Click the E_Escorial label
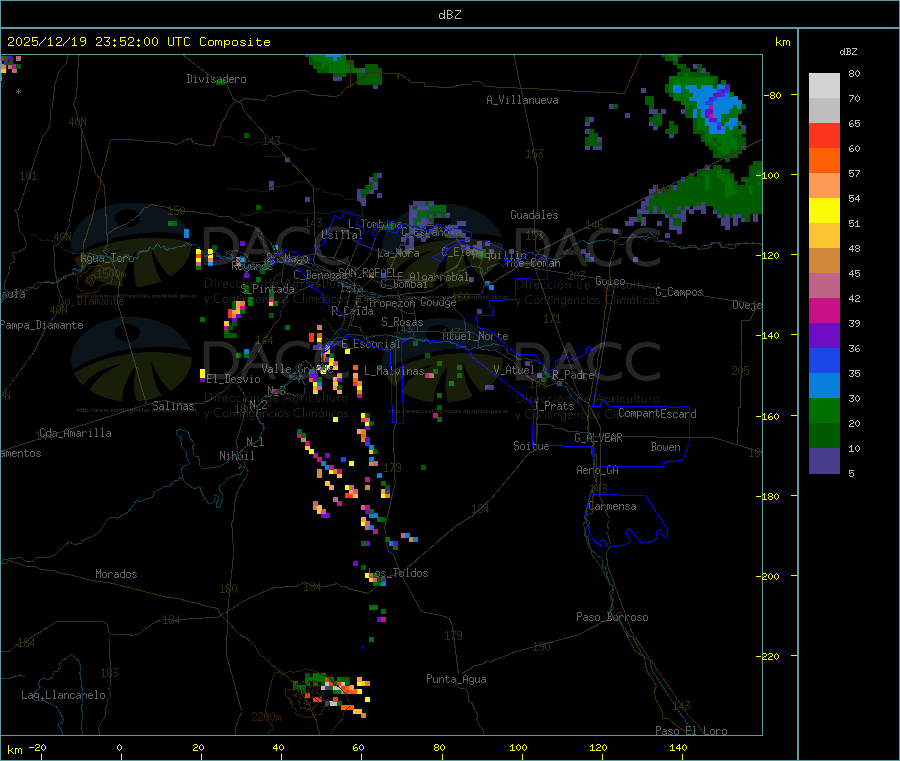This screenshot has height=761, width=900. (x=371, y=344)
